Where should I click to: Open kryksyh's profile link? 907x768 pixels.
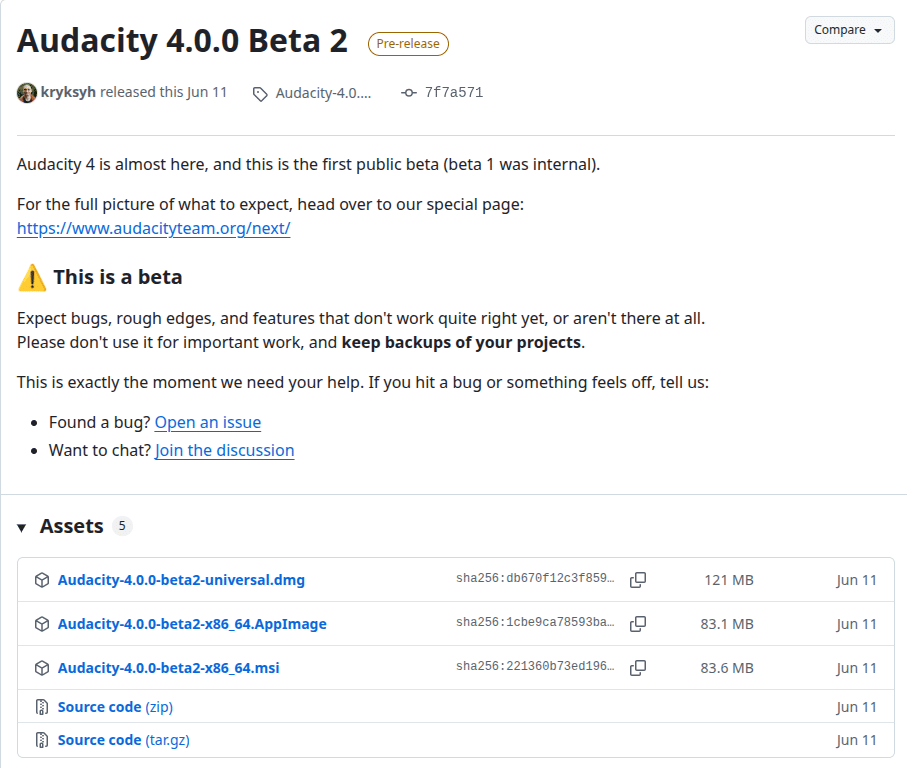click(68, 92)
